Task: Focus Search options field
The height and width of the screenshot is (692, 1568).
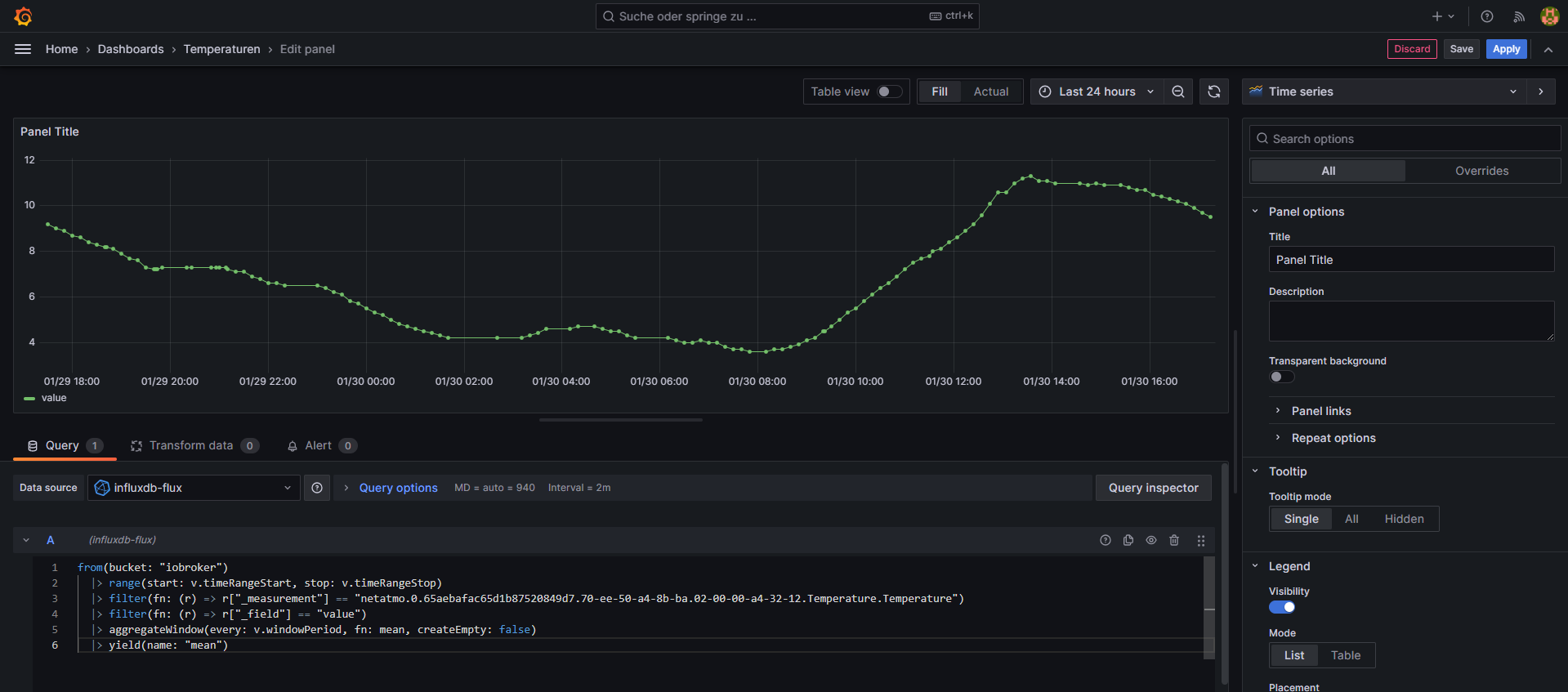Action: (1405, 139)
